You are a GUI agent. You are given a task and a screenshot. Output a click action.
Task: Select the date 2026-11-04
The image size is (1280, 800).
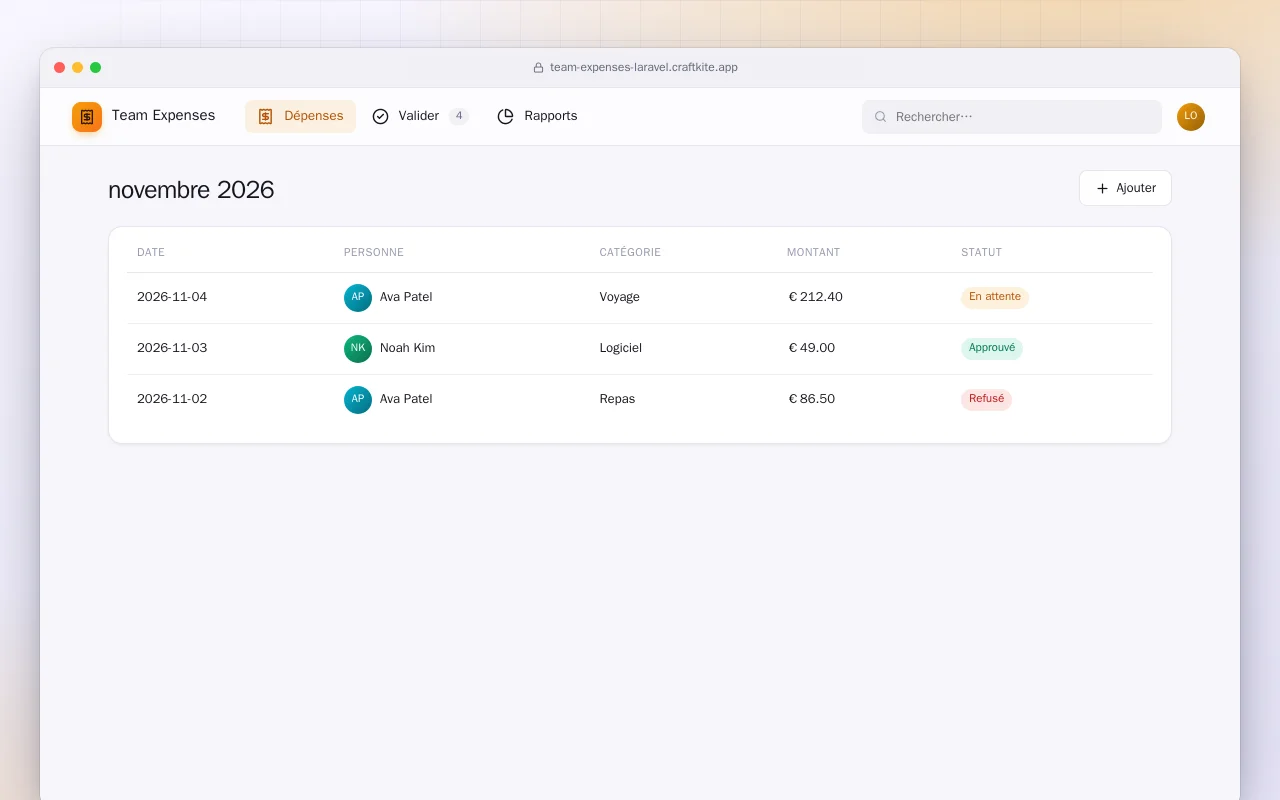172,297
